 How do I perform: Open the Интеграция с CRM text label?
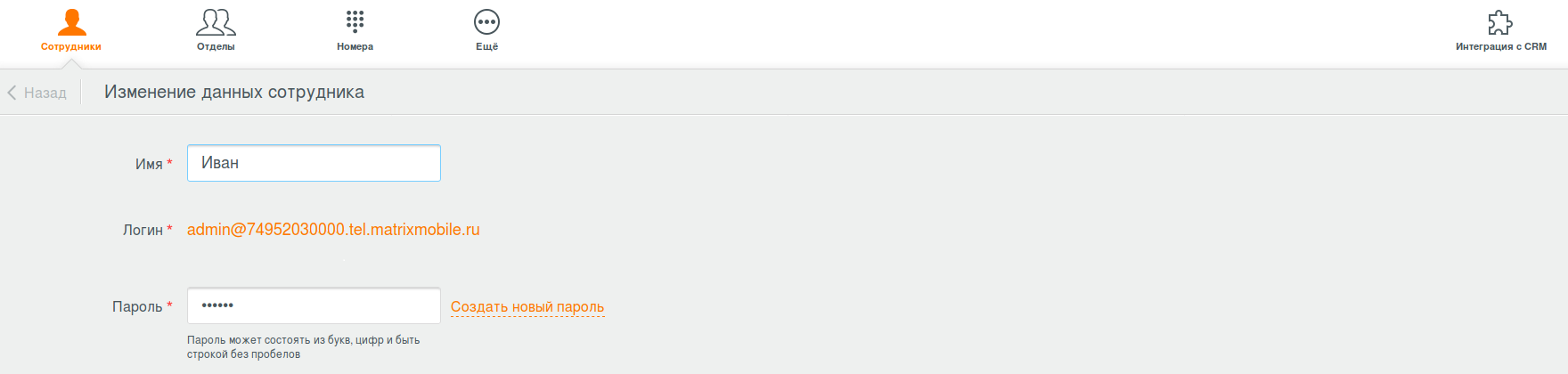click(x=1501, y=46)
